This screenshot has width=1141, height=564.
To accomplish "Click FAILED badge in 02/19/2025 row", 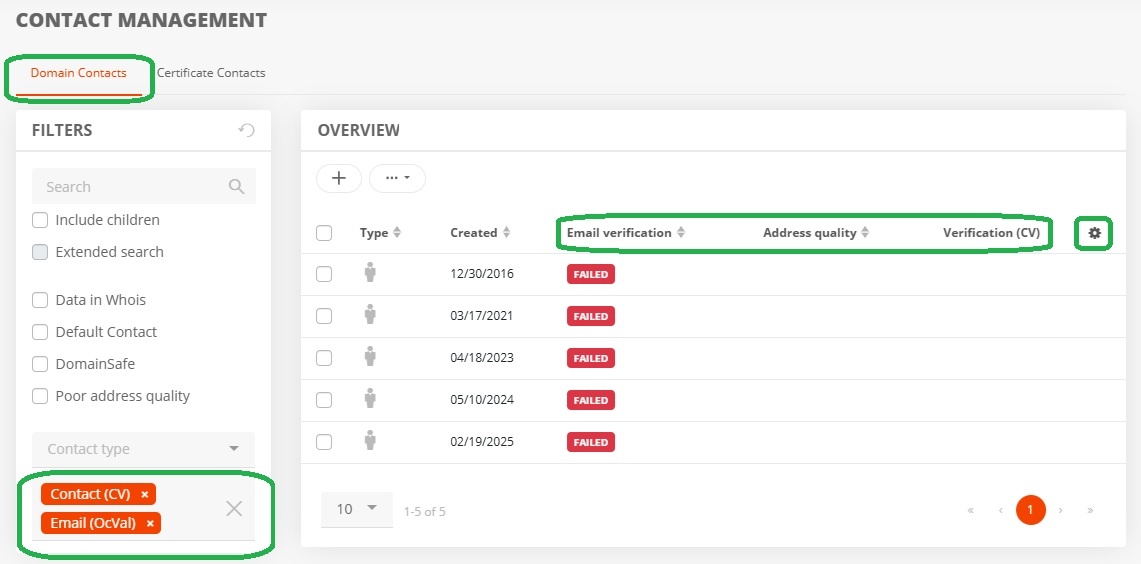I will click(591, 442).
